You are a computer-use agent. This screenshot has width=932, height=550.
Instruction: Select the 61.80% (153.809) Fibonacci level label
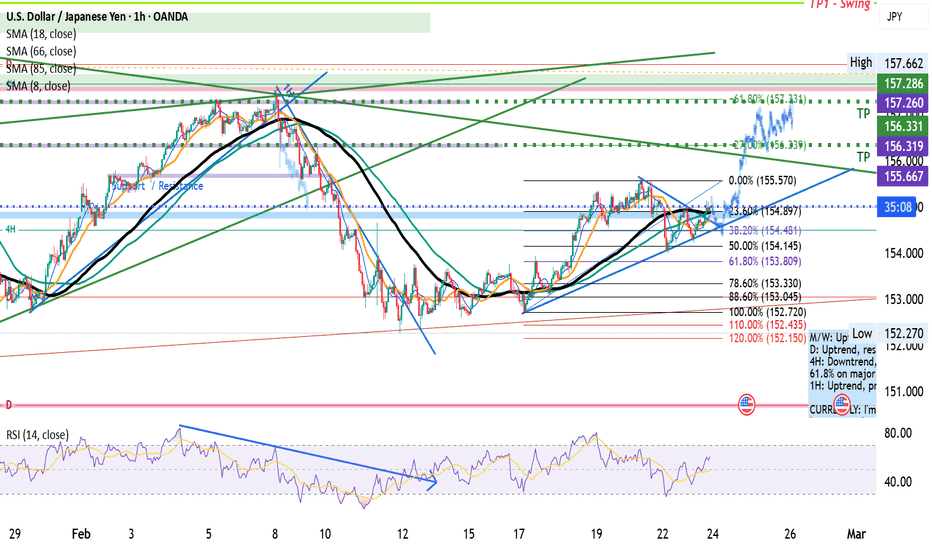766,260
